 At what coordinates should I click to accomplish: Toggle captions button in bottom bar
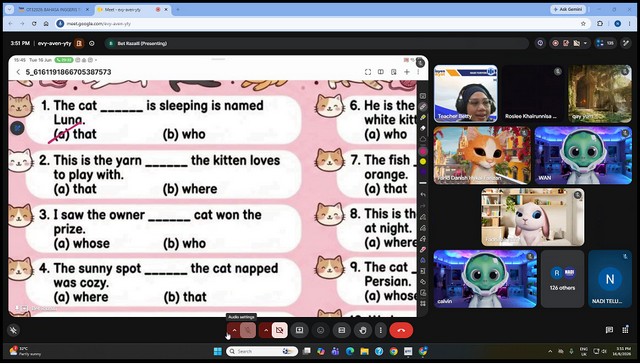click(x=342, y=330)
